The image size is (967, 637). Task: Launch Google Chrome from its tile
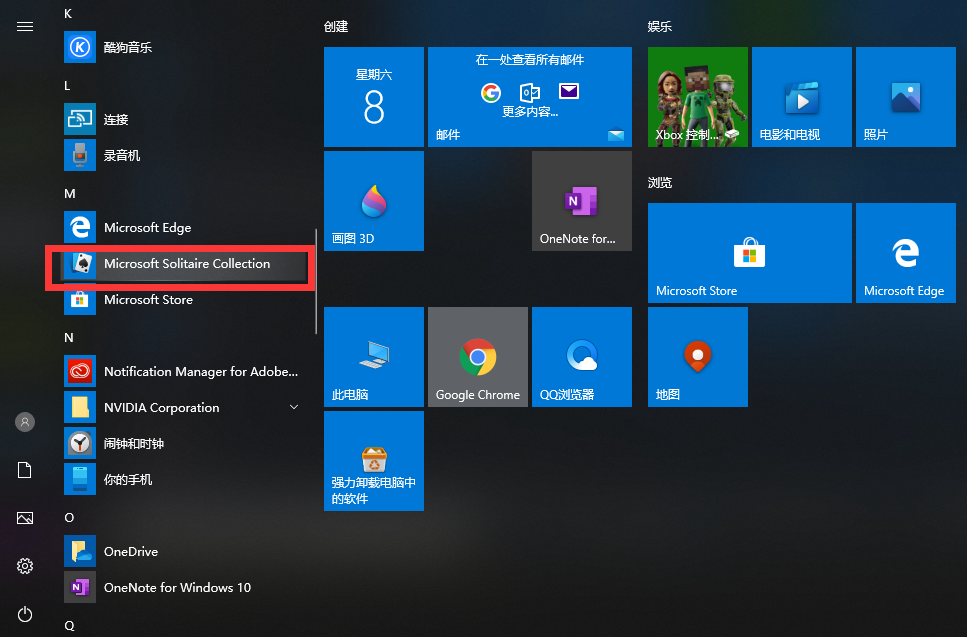click(477, 357)
